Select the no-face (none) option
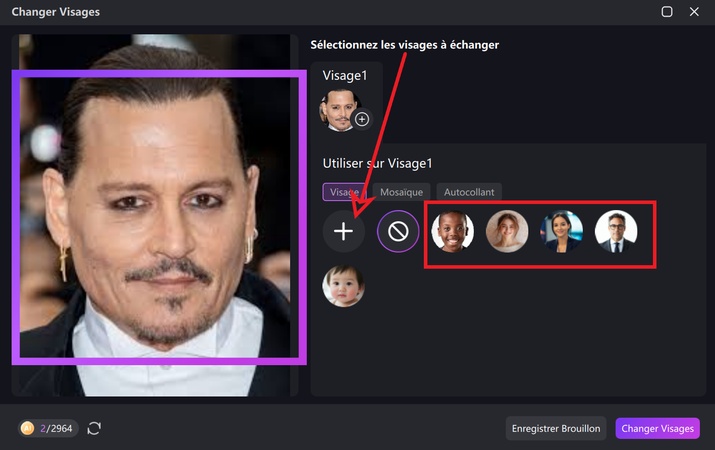 (398, 231)
